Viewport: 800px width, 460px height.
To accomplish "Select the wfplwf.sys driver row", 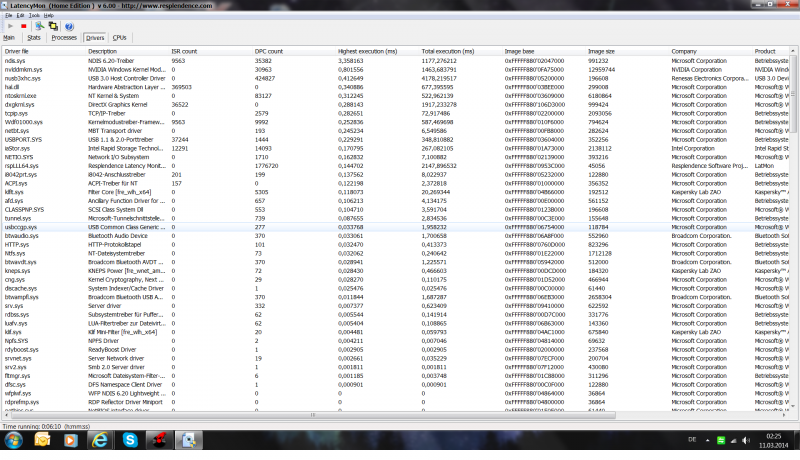I will point(395,393).
